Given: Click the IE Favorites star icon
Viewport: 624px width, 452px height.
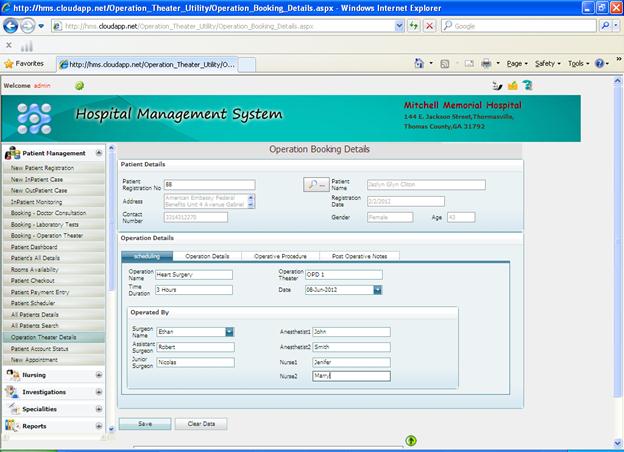Looking at the screenshot, I should tap(9, 63).
